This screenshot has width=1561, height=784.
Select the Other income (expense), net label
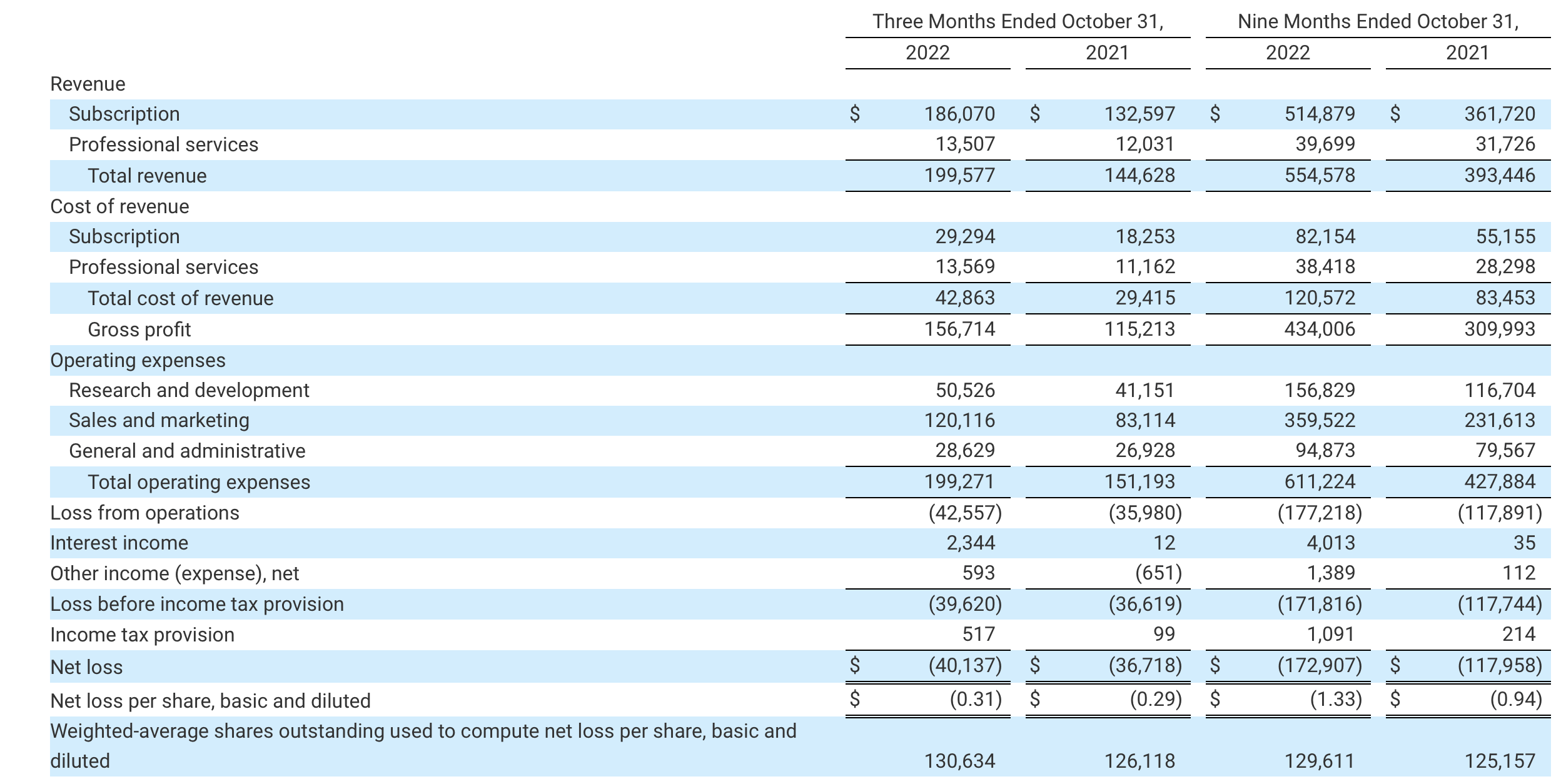(174, 573)
